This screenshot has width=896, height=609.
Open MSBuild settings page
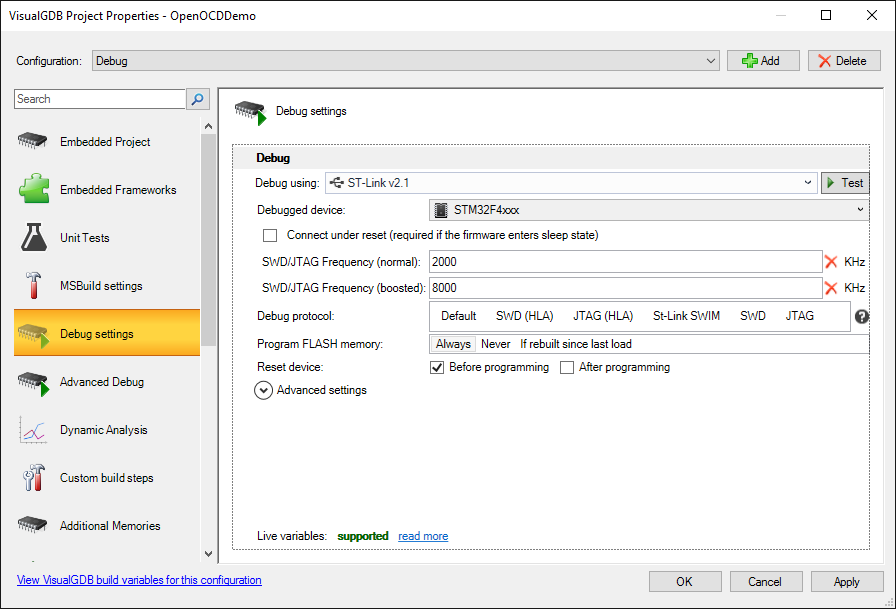pyautogui.click(x=107, y=286)
